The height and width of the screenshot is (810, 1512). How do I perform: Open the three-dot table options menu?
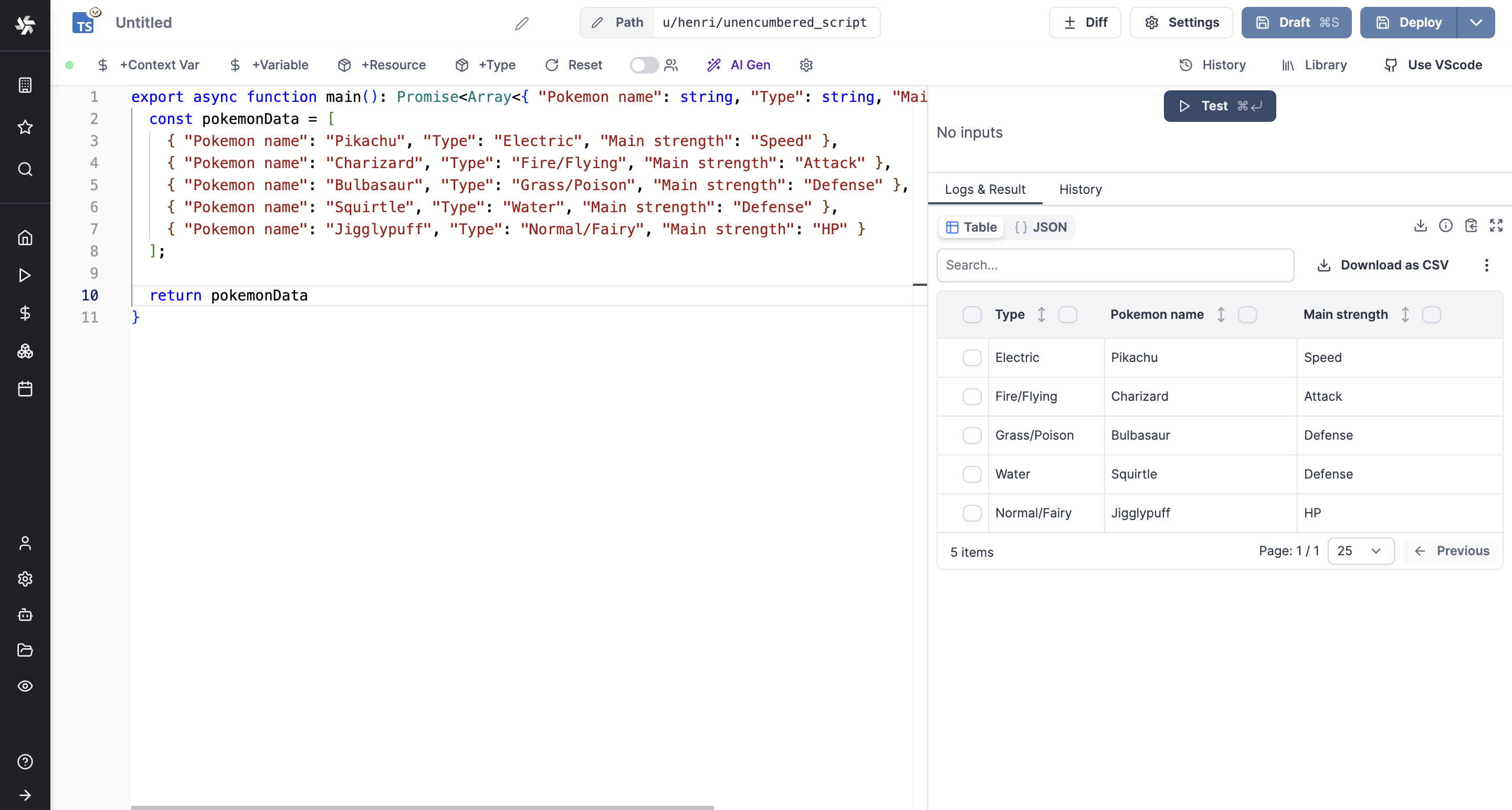tap(1486, 265)
